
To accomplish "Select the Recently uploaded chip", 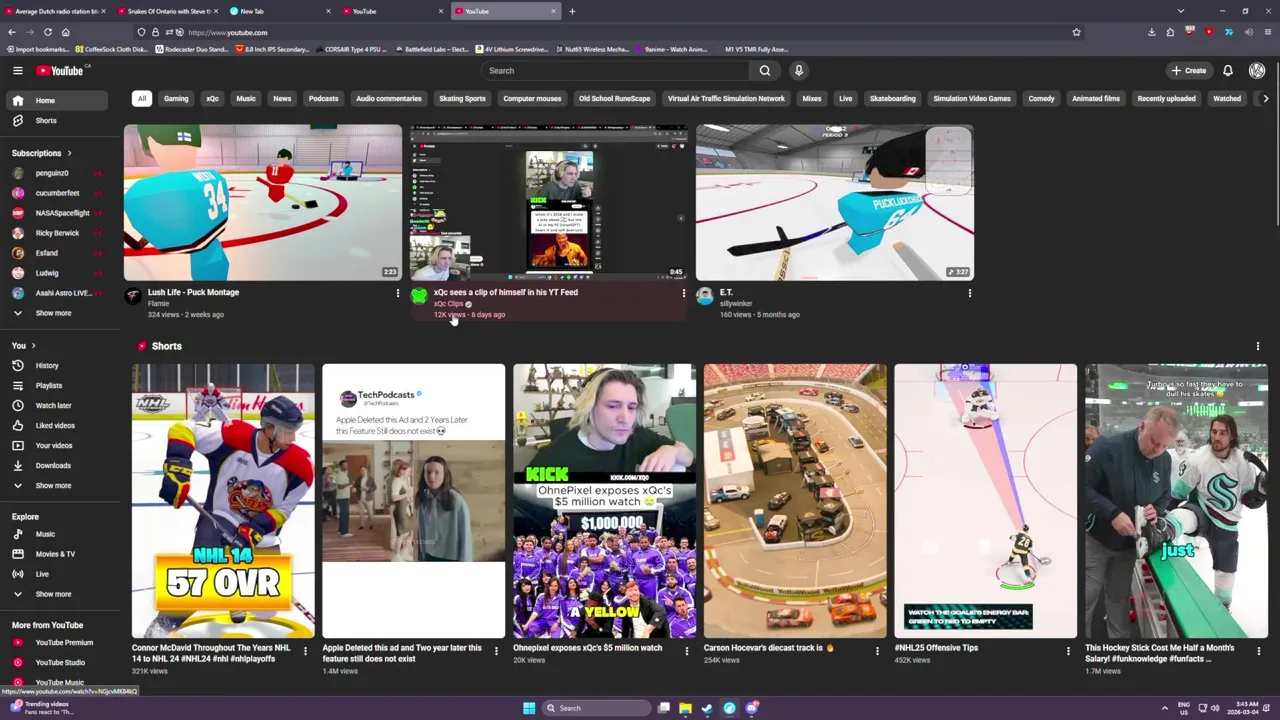I will pos(1166,99).
